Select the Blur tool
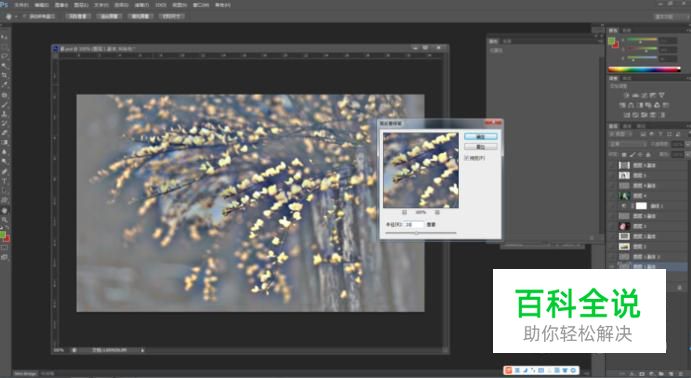The image size is (691, 378). [4, 152]
